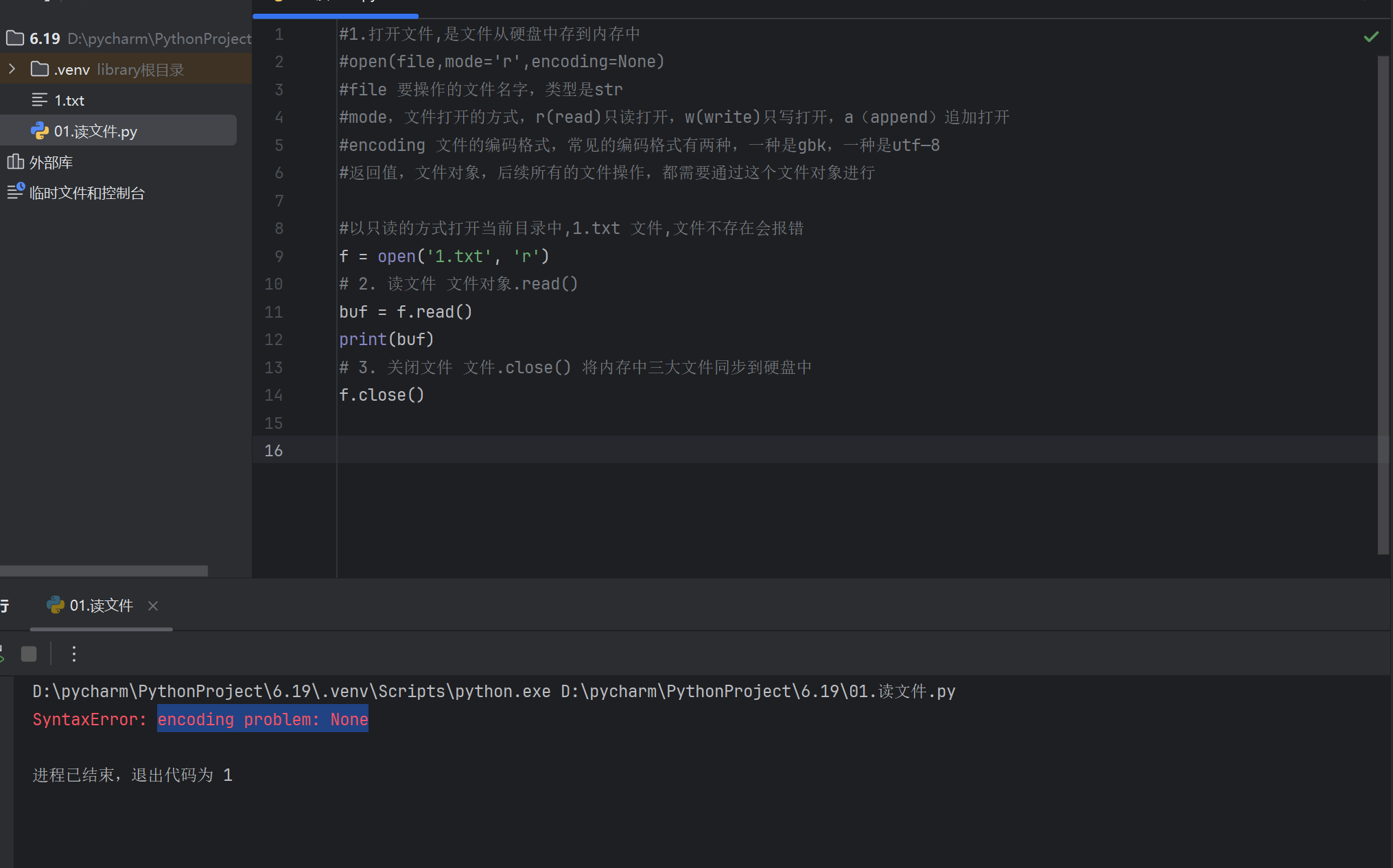Select the 临时文件和控制台 tree node
The height and width of the screenshot is (868, 1393).
(87, 193)
